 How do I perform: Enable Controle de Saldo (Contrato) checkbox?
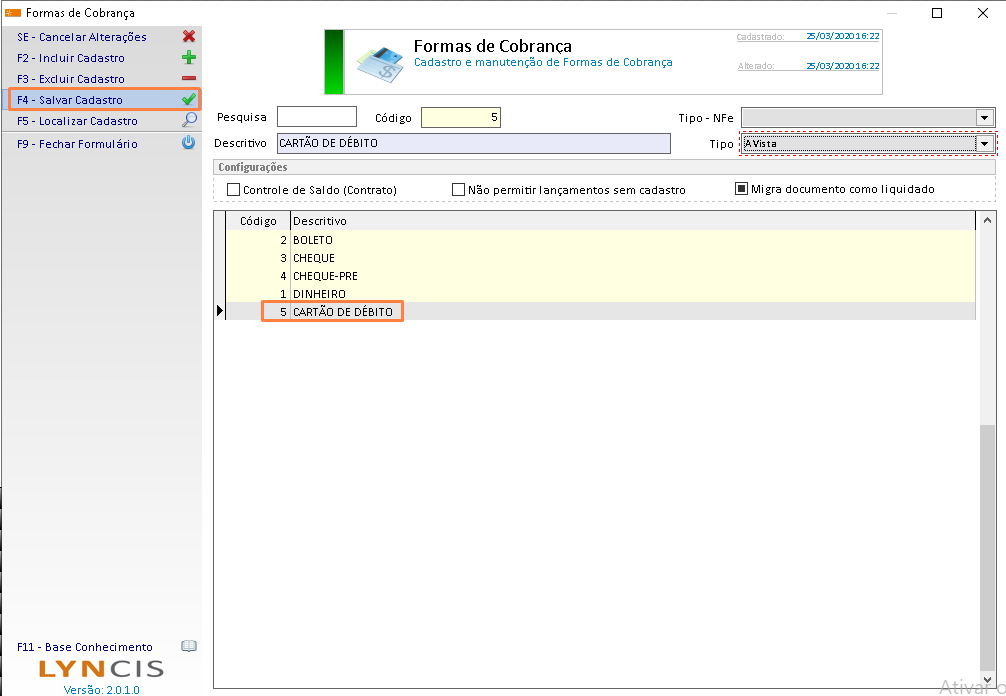[x=234, y=189]
